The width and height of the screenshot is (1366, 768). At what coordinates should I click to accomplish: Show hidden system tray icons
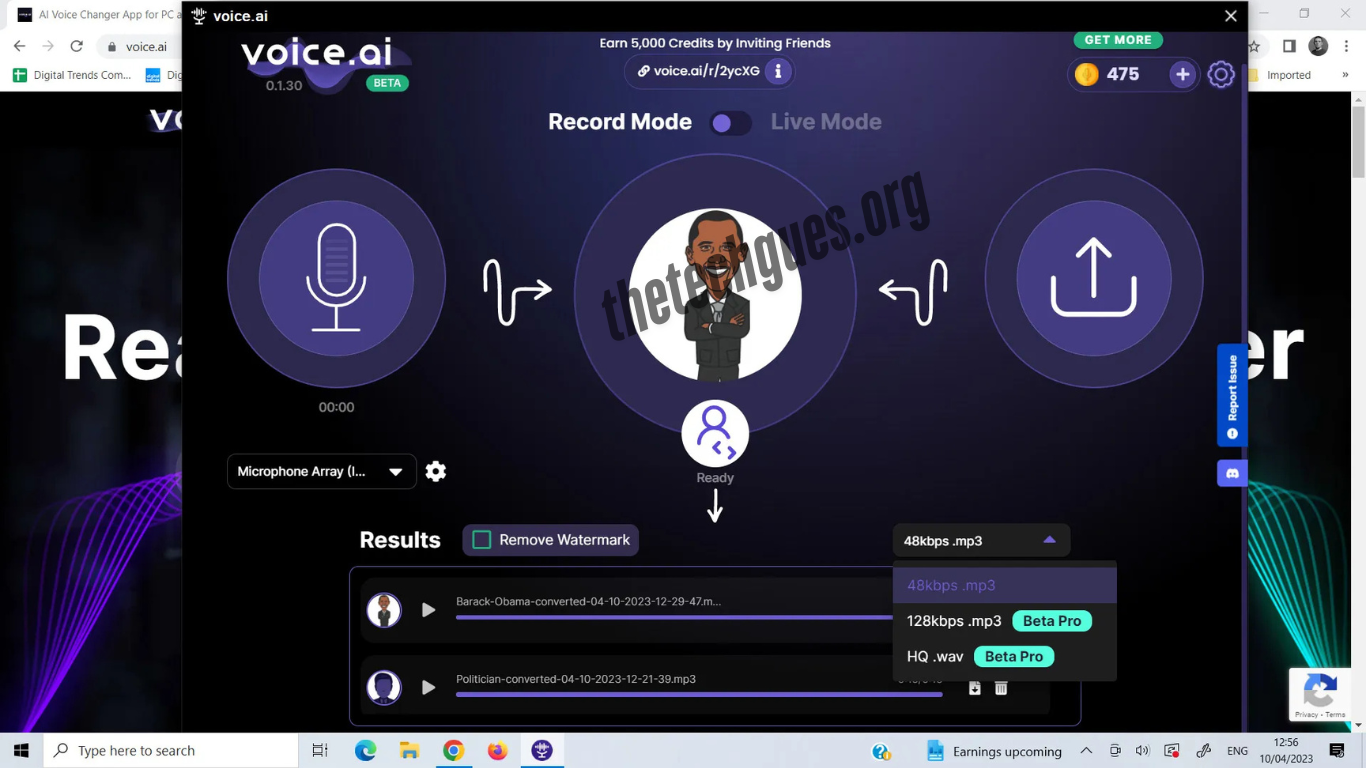point(1086,751)
